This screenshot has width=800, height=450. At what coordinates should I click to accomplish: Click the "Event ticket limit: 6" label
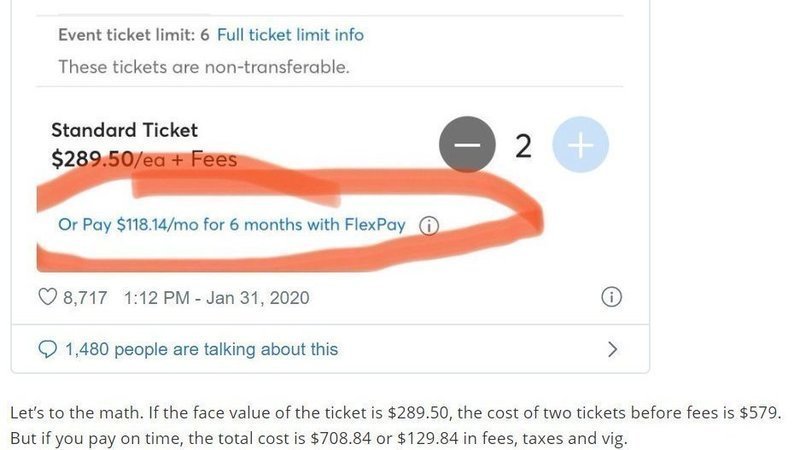(x=133, y=35)
